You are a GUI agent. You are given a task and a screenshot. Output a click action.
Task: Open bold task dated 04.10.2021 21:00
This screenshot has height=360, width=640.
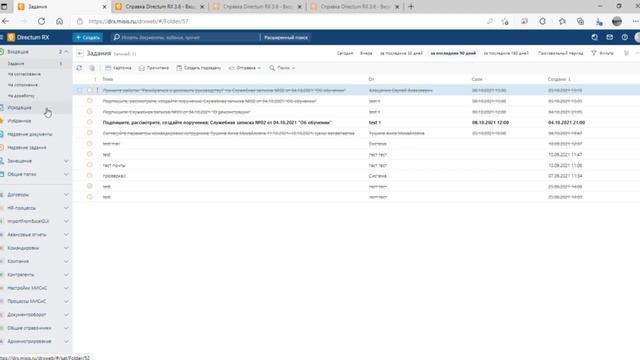pos(217,122)
